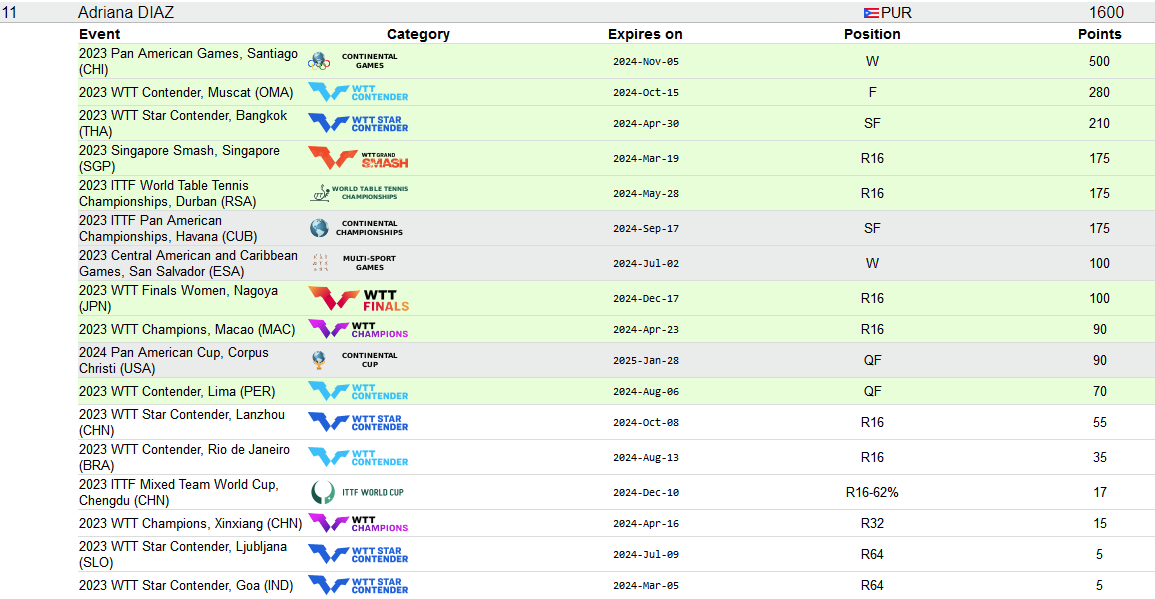Click the Points column header
The image size is (1155, 599).
pyautogui.click(x=1100, y=34)
